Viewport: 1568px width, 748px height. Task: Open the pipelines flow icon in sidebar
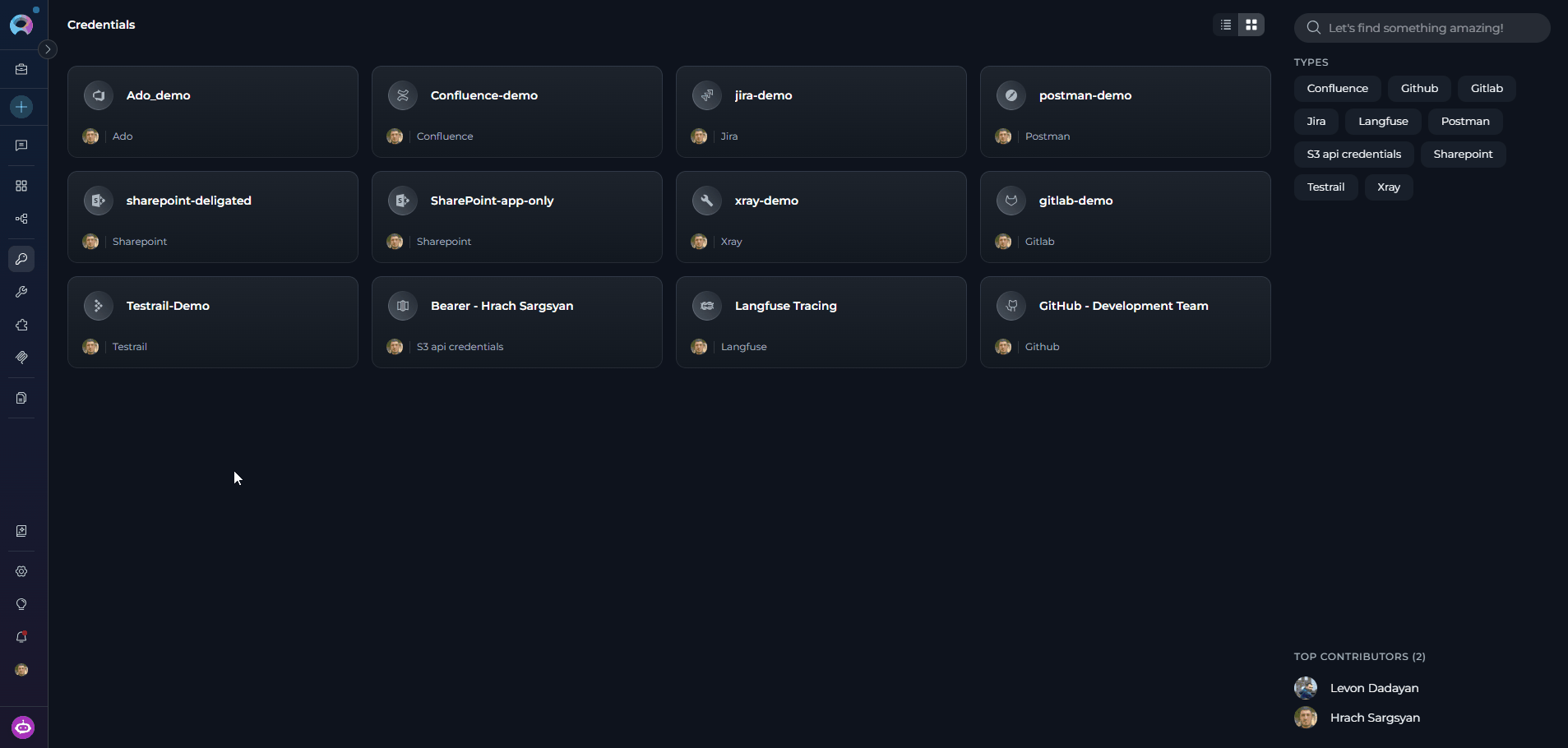coord(21,219)
